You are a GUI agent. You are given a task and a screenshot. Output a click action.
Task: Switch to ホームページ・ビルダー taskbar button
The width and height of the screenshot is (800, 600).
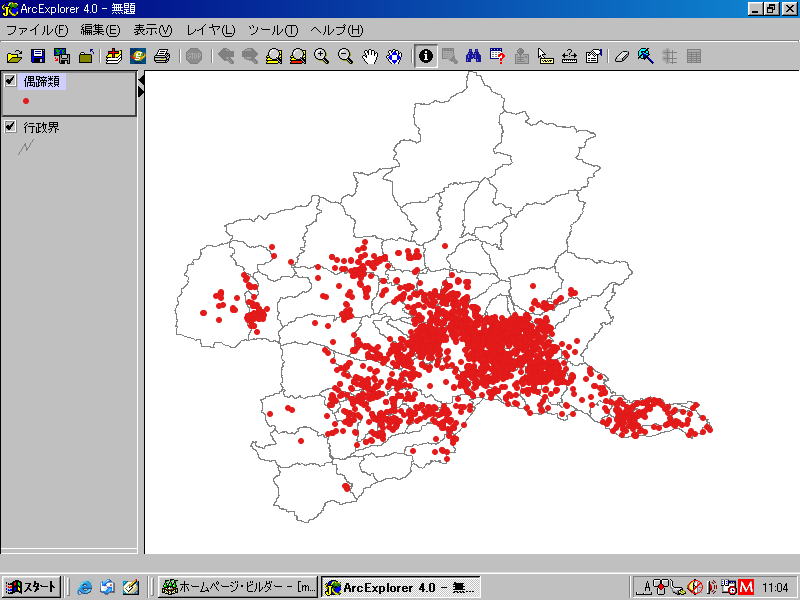(x=239, y=587)
